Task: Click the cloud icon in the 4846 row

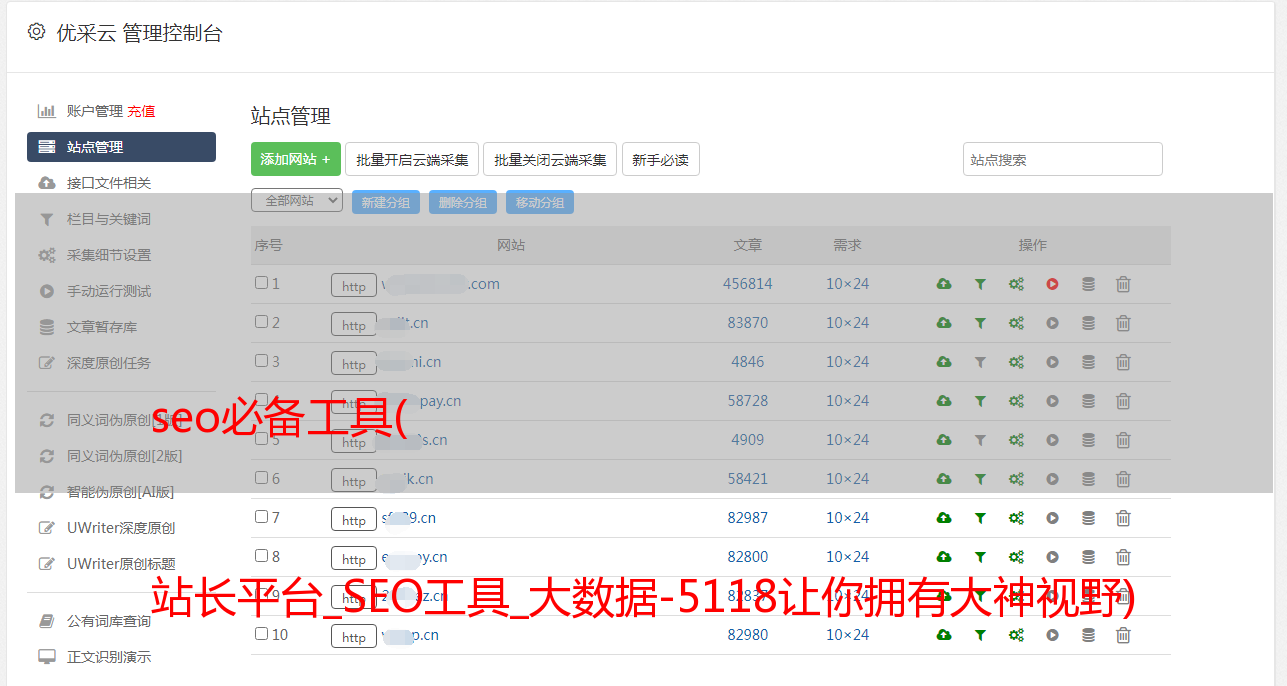Action: [x=944, y=362]
